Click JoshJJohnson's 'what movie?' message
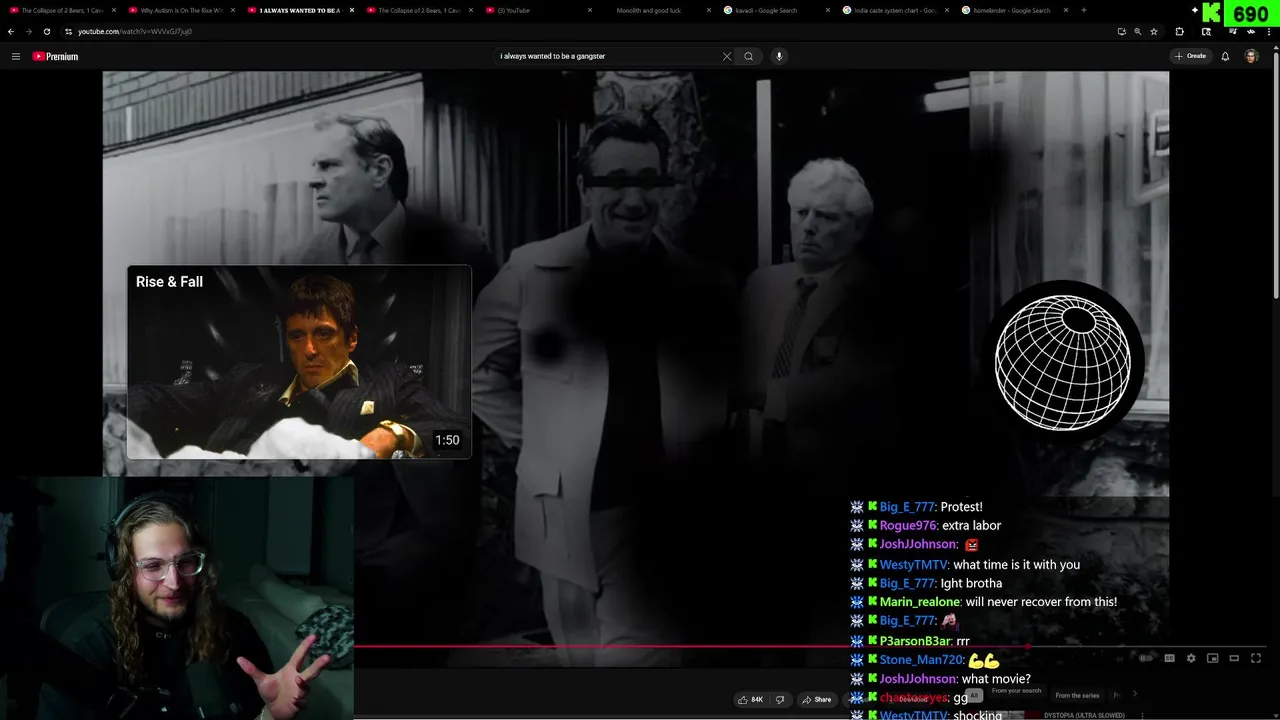 (x=996, y=679)
